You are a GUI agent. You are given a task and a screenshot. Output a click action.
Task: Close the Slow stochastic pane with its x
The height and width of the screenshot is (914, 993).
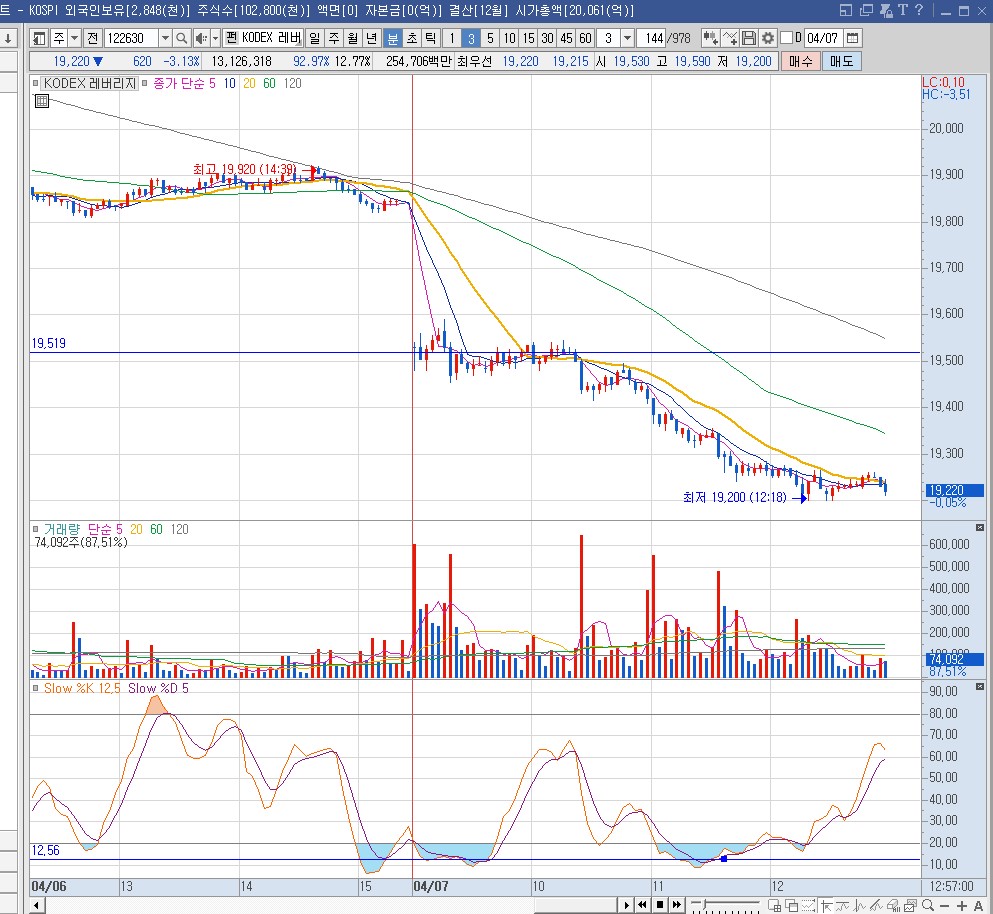click(x=979, y=687)
